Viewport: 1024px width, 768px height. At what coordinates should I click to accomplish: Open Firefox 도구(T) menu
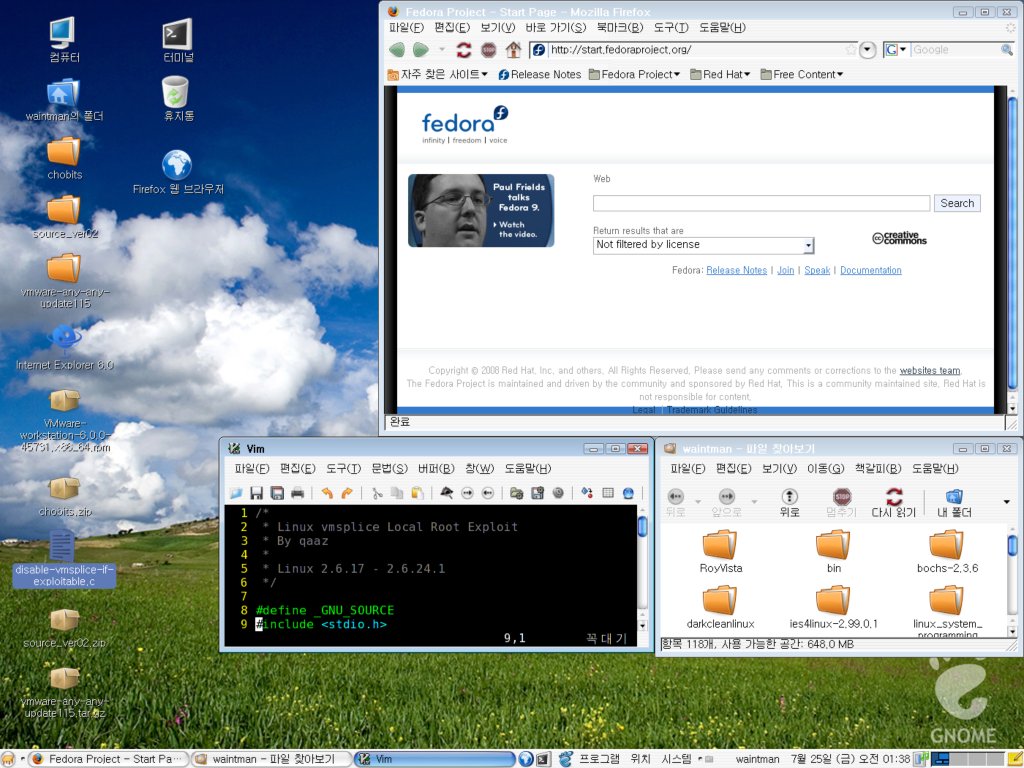[x=671, y=27]
